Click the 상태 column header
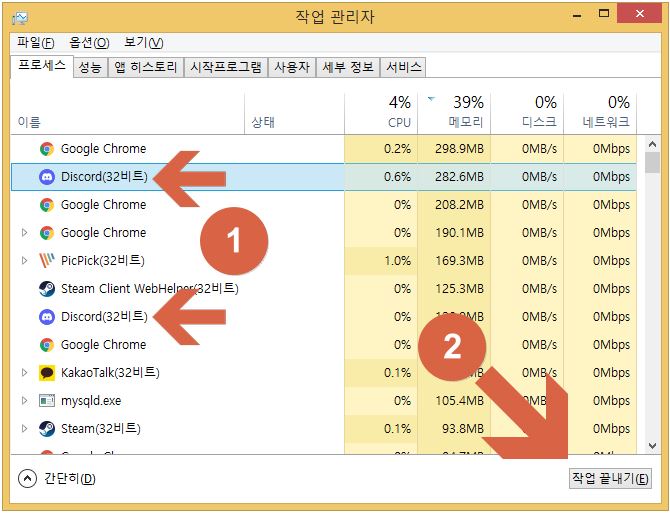Screen dimensions: 670x514 [294, 114]
